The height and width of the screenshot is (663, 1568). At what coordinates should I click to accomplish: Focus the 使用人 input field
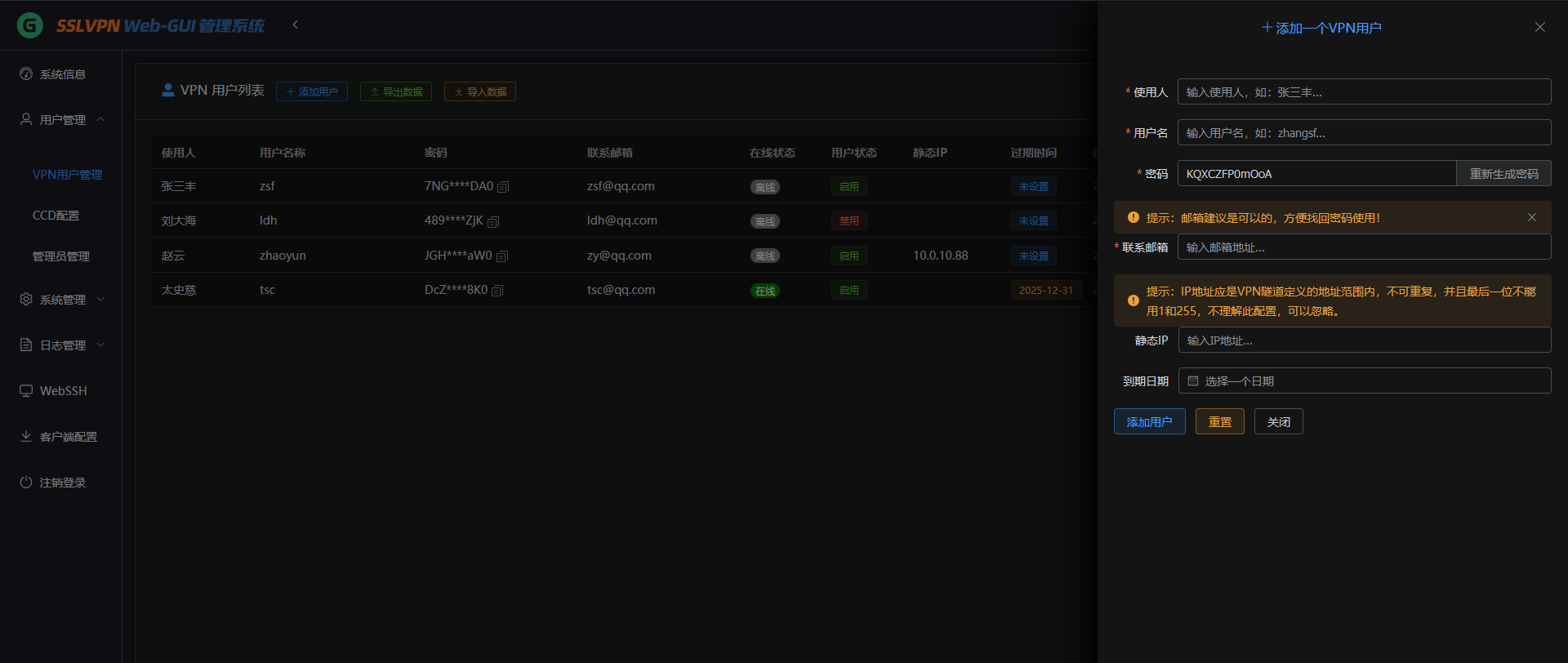[1365, 91]
